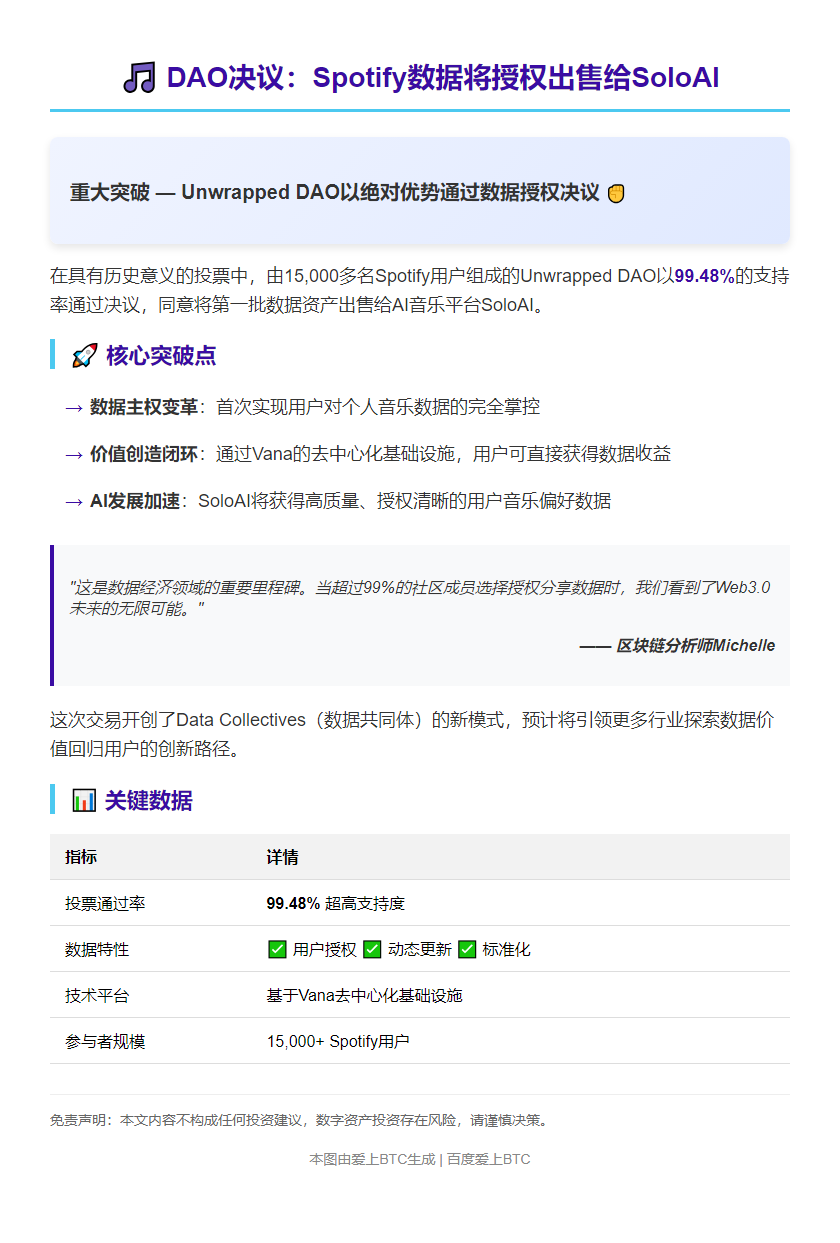Click the title text DAO决议：Spotify数据将授权出售给SoloAI
The height and width of the screenshot is (1243, 840).
443,78
